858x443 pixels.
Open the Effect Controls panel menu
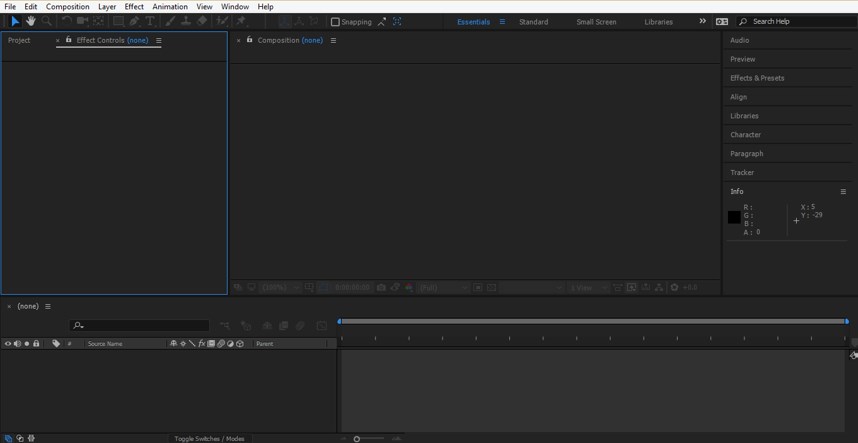pos(159,40)
